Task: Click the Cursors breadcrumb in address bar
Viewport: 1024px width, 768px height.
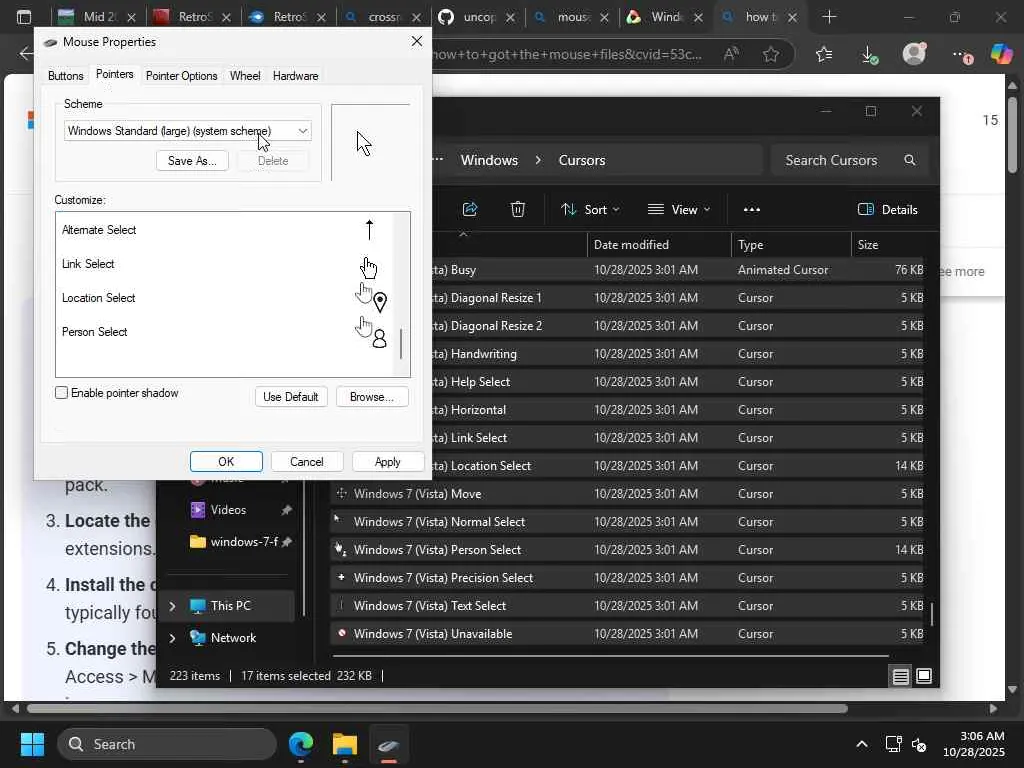Action: [x=582, y=160]
